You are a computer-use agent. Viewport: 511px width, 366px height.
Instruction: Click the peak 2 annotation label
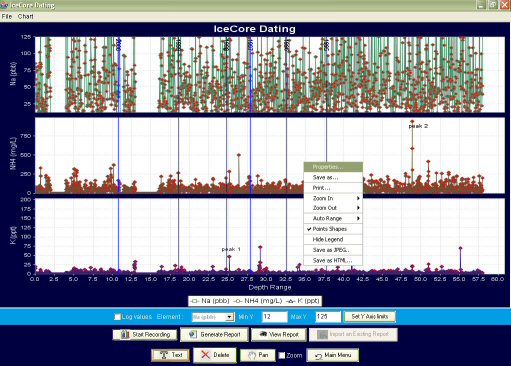pyautogui.click(x=418, y=126)
